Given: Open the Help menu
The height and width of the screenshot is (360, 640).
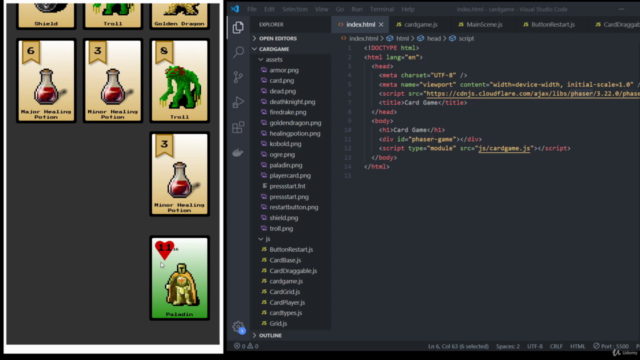Looking at the screenshot, I should pos(407,9).
